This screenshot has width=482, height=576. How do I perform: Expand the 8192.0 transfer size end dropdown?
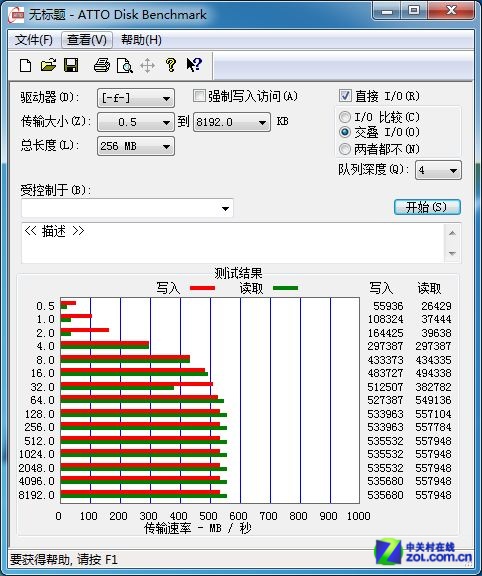[x=232, y=122]
